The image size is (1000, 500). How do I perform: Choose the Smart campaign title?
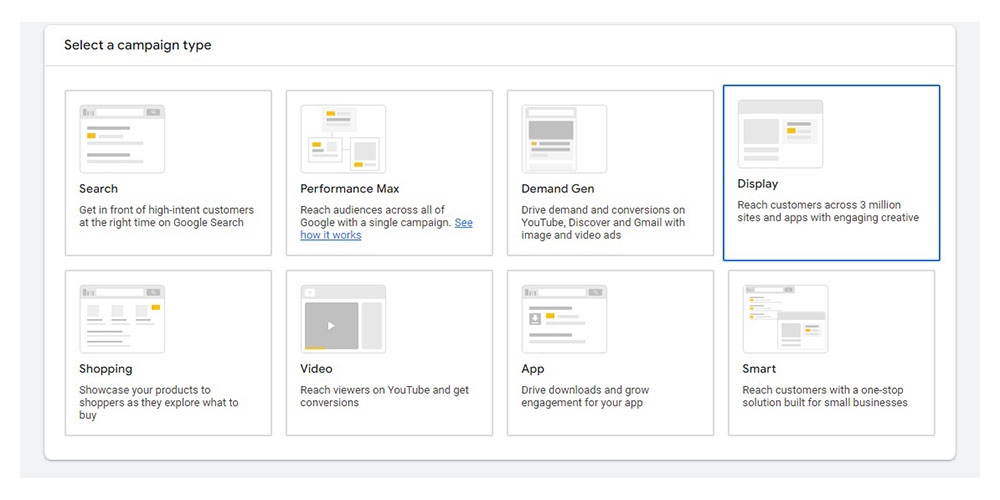pyautogui.click(x=759, y=369)
